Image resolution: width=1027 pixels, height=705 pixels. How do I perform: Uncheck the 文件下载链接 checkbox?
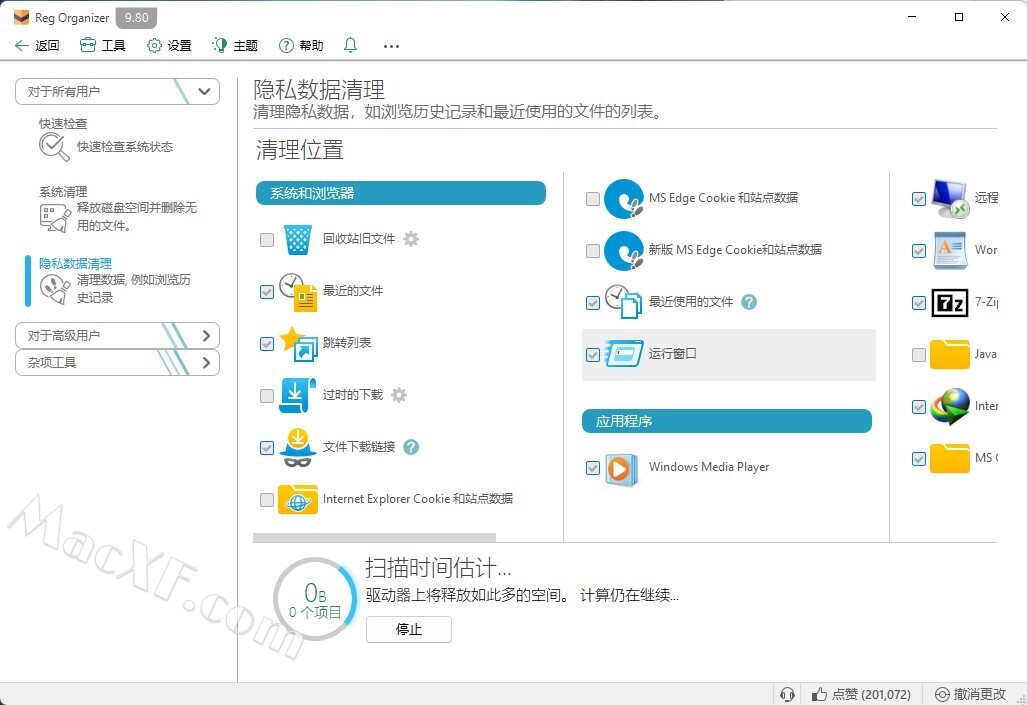(267, 448)
